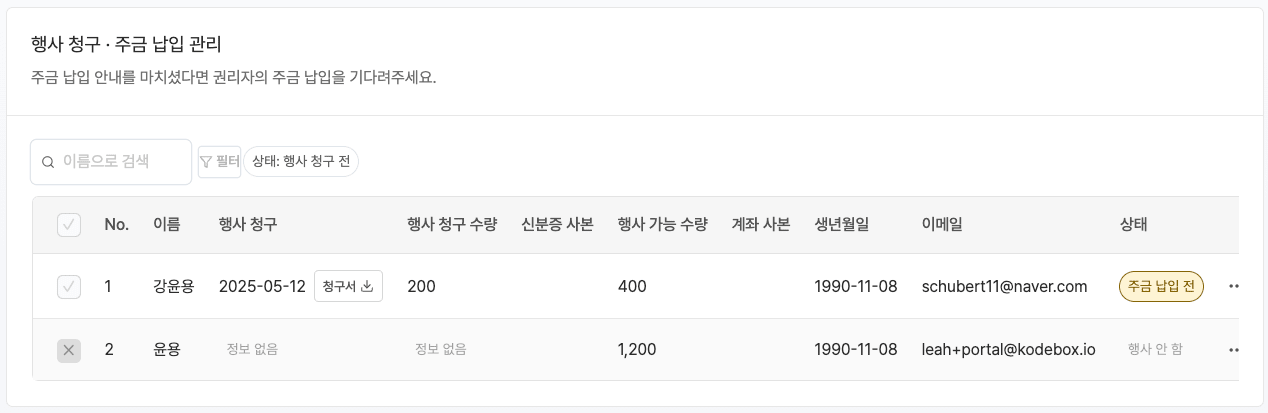Click the 행사 안 함 status in row 2
Image resolution: width=1268 pixels, height=413 pixels.
(1155, 350)
